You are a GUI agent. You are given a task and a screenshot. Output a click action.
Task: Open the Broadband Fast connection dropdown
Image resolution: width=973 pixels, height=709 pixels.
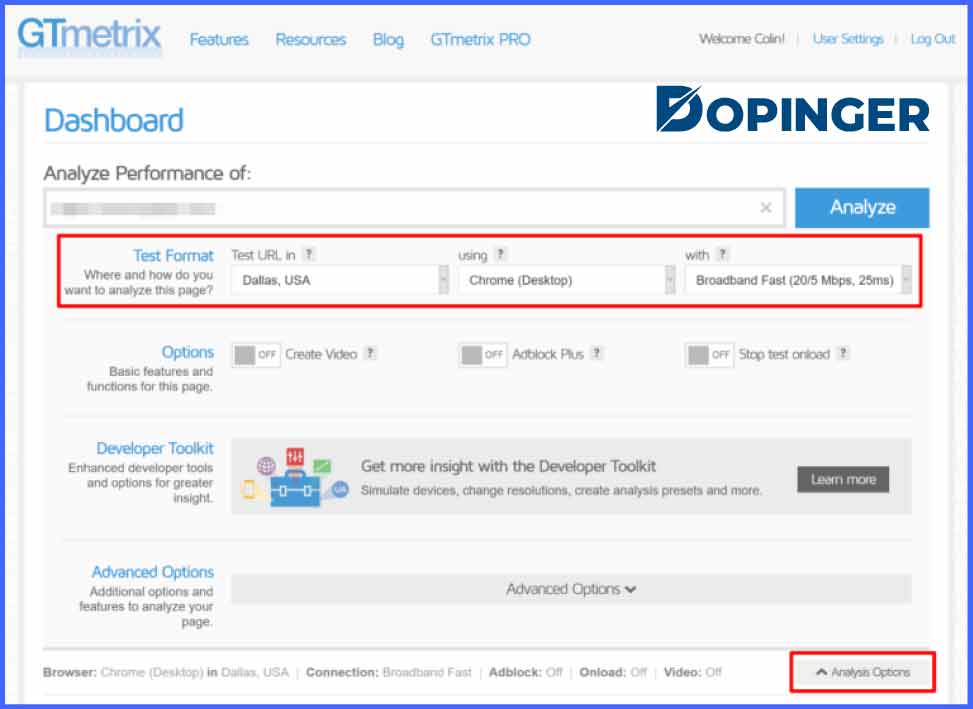coord(799,280)
